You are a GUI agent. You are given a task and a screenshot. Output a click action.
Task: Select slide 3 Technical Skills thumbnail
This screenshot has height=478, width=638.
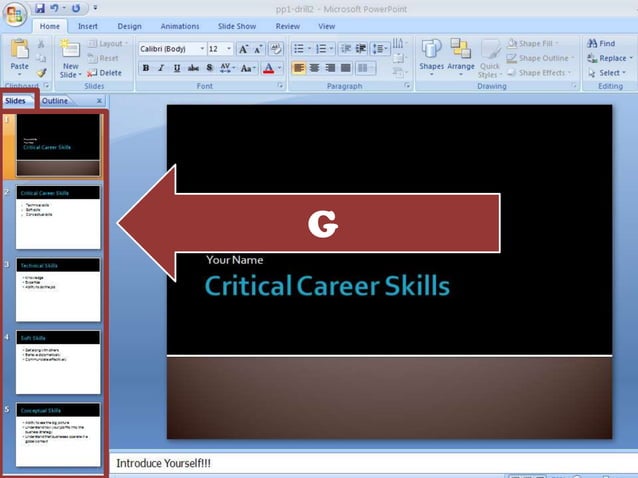[x=58, y=289]
